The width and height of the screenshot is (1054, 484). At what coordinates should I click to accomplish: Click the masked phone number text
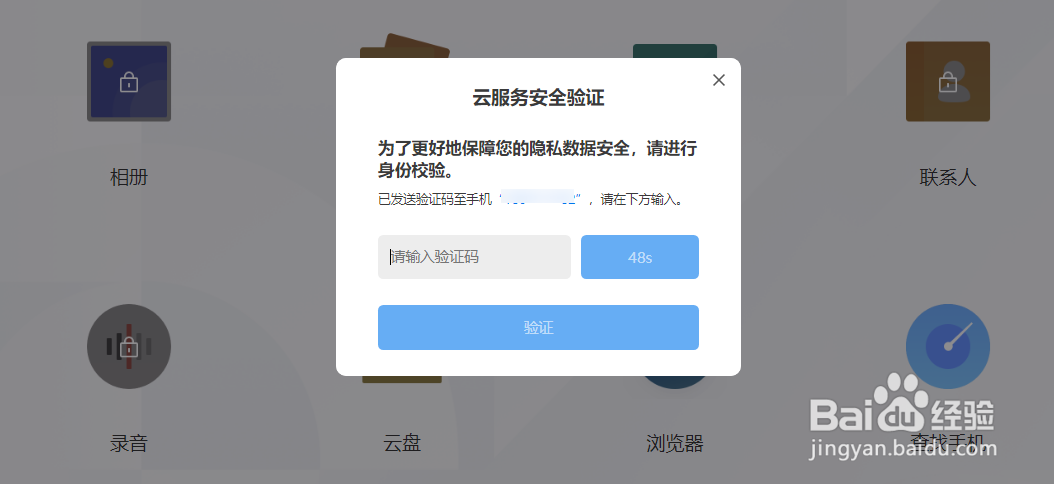click(541, 200)
